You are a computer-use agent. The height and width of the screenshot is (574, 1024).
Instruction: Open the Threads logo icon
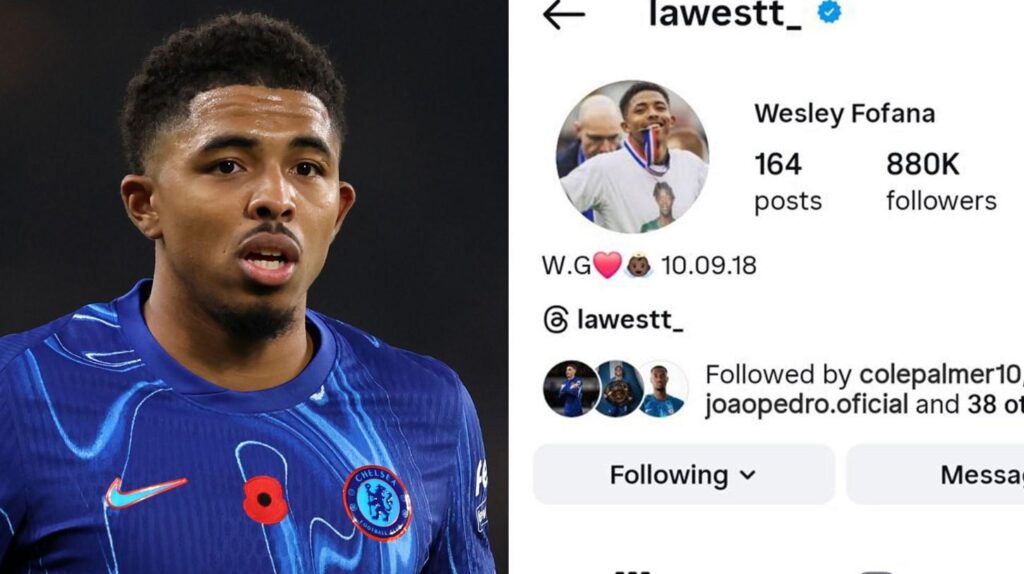pos(556,320)
